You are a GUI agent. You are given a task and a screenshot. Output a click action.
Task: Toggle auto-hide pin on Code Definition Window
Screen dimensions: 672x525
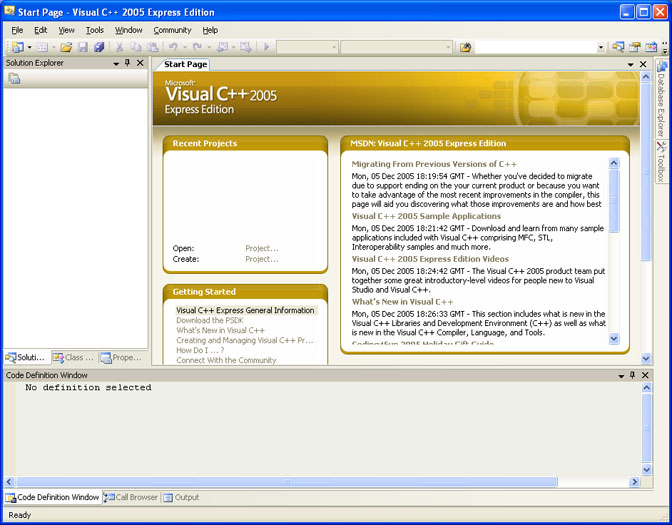coord(633,375)
